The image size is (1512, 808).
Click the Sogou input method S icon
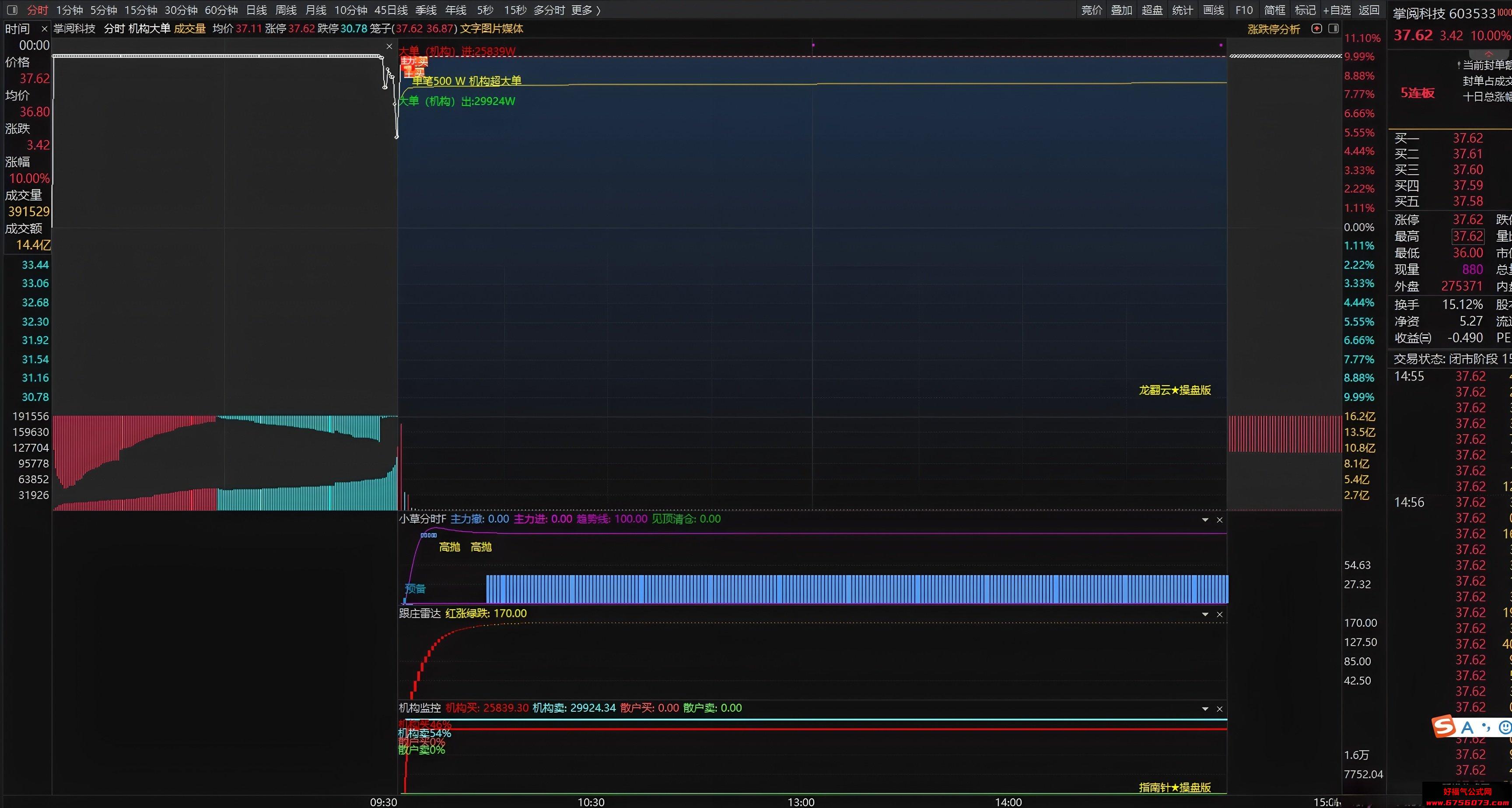tap(1444, 727)
